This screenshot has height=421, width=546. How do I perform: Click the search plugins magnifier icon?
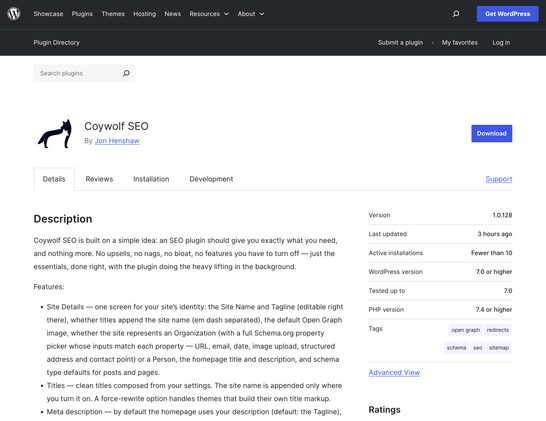pos(126,73)
